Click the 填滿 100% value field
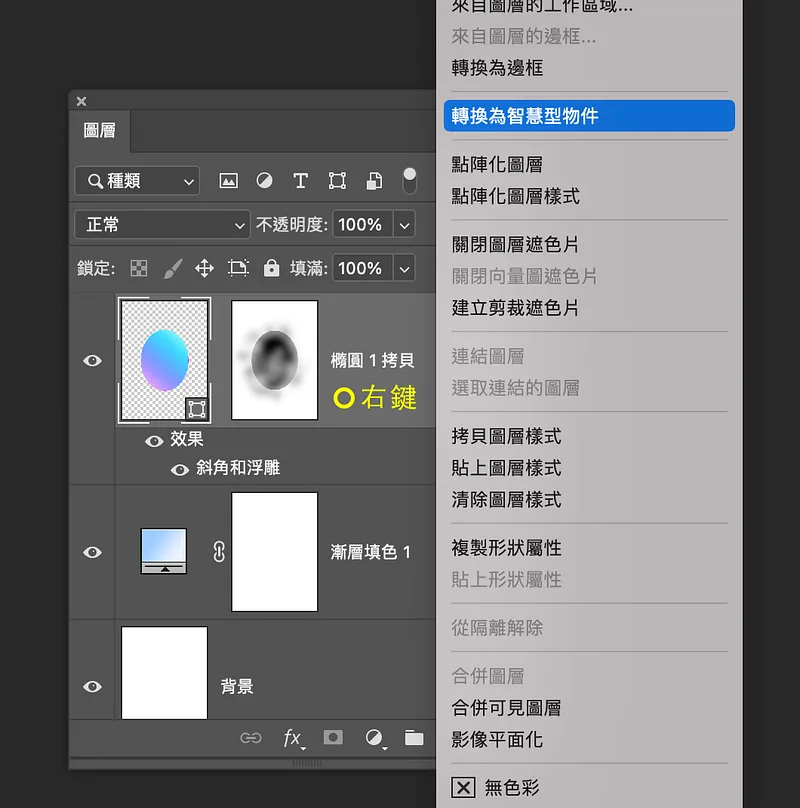The image size is (800, 808). click(x=362, y=268)
